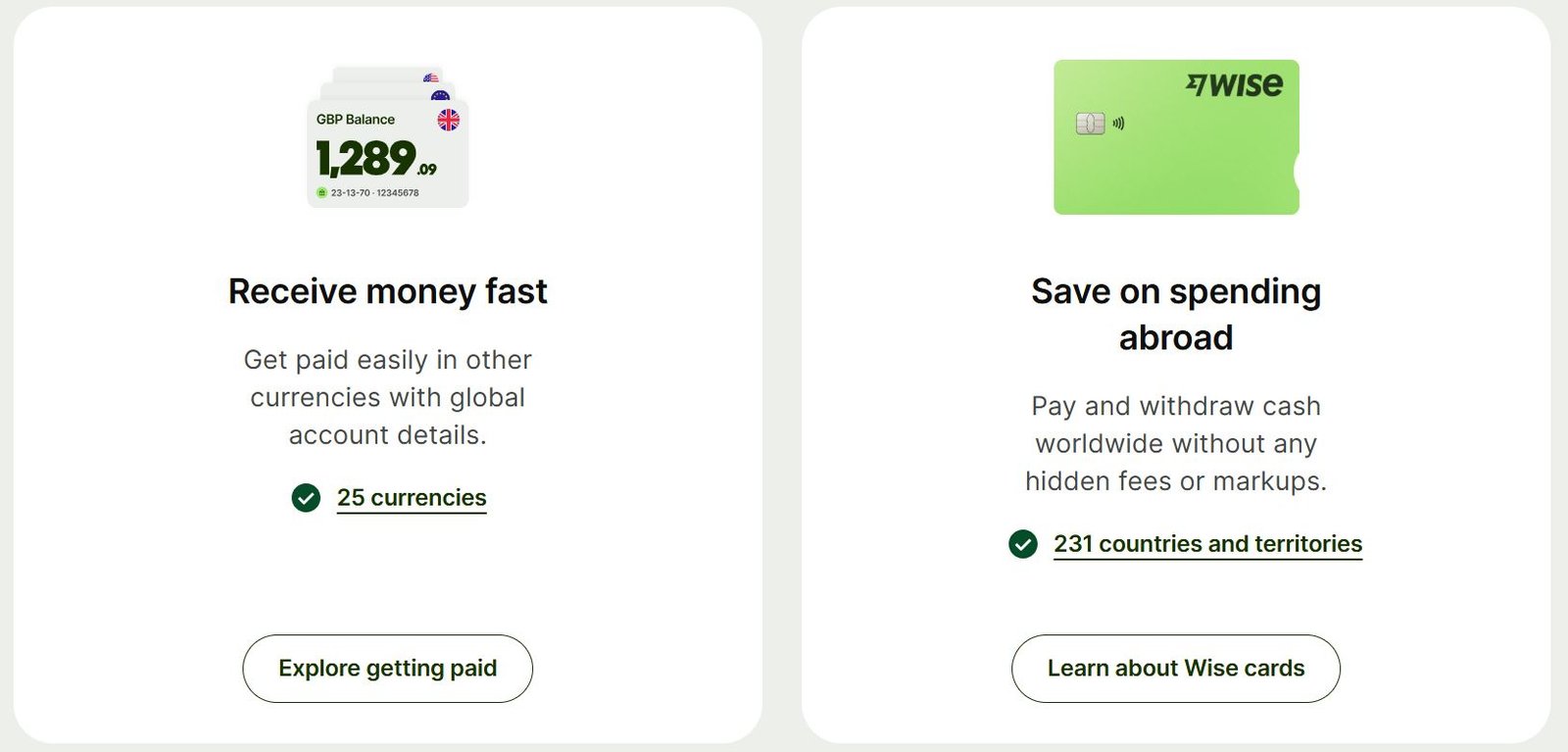Click the green bank icon beside the account number
Screen dimensions: 1568x752
click(x=321, y=192)
